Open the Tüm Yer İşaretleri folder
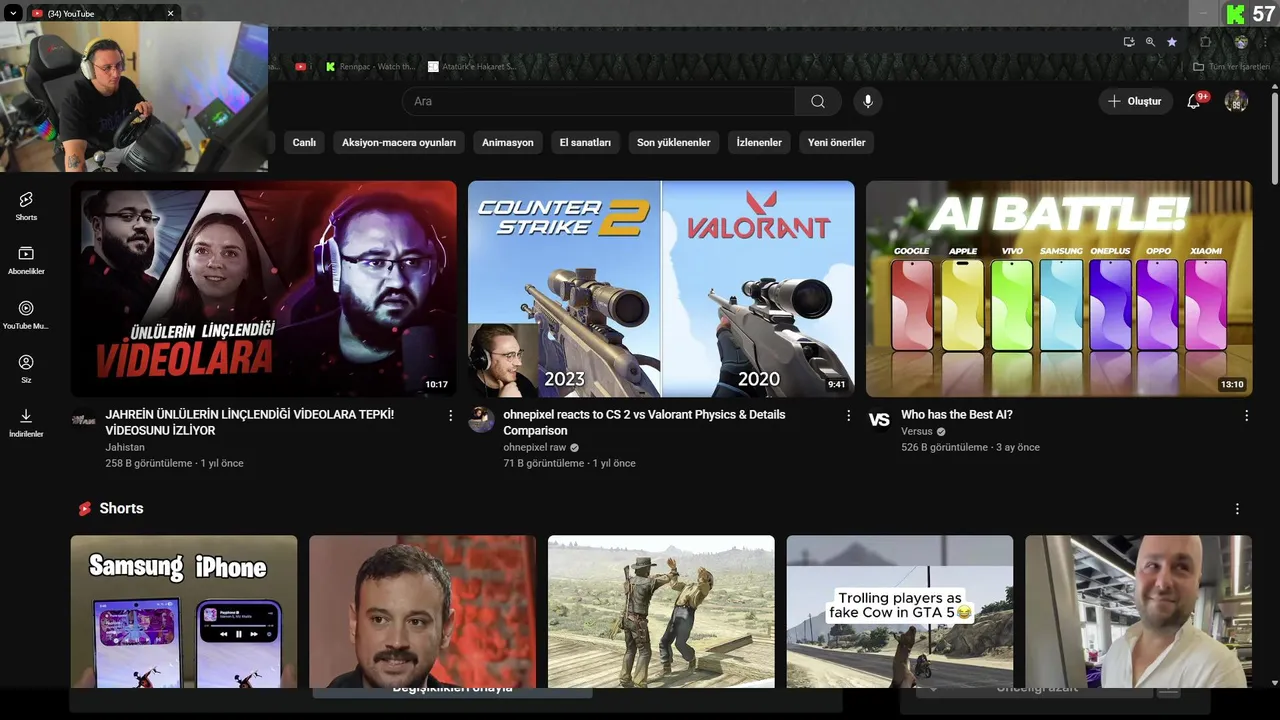Screen dimensions: 1280x720 point(1231,67)
